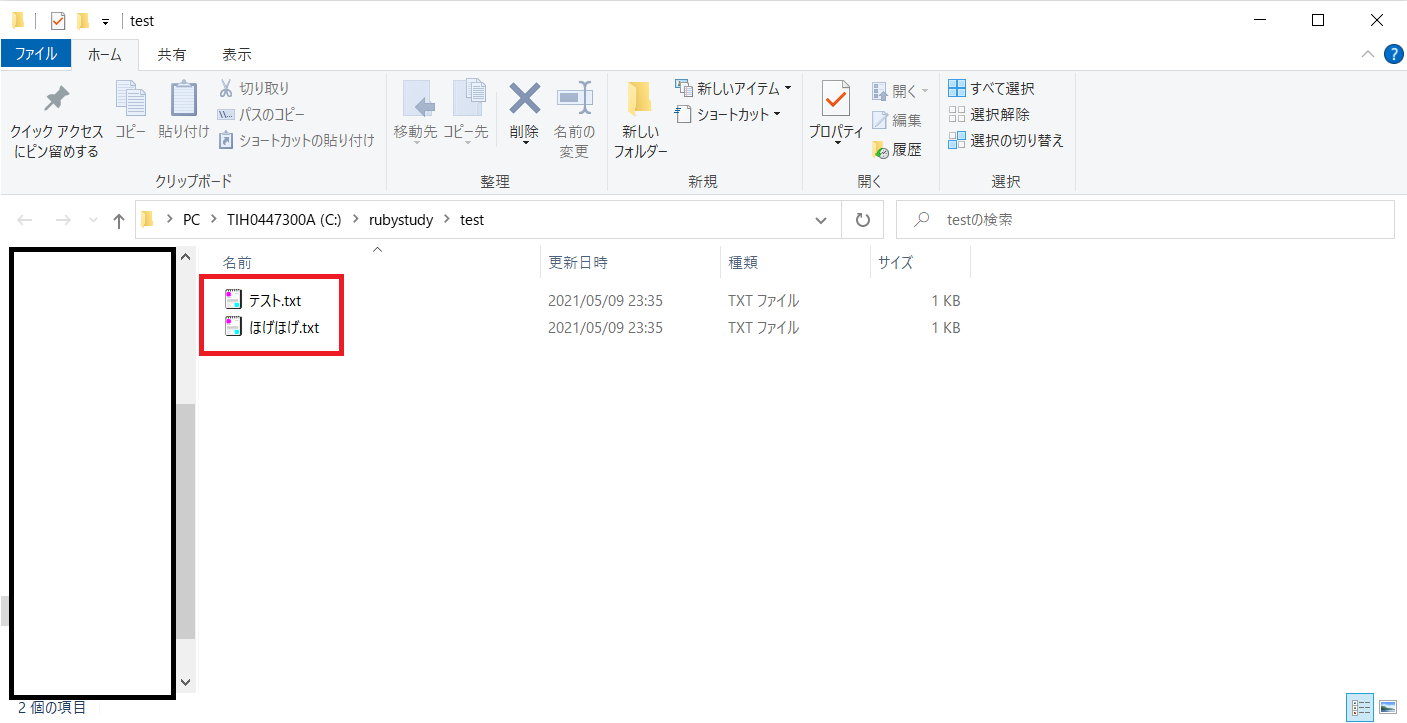Viewport: 1407px width, 723px height.
Task: Click the Cut (切り取り) scissors command
Action: tap(254, 89)
